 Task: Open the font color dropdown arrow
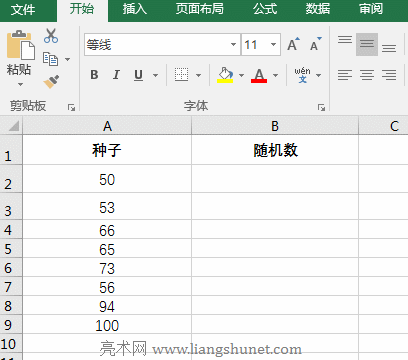coord(275,75)
